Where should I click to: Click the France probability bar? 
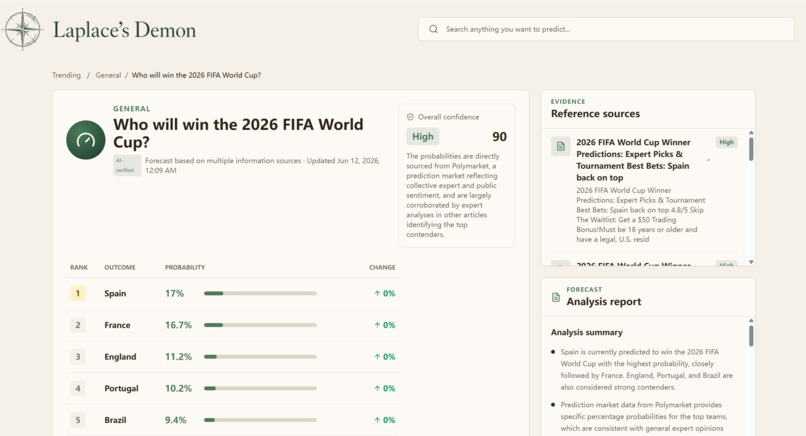[261, 325]
